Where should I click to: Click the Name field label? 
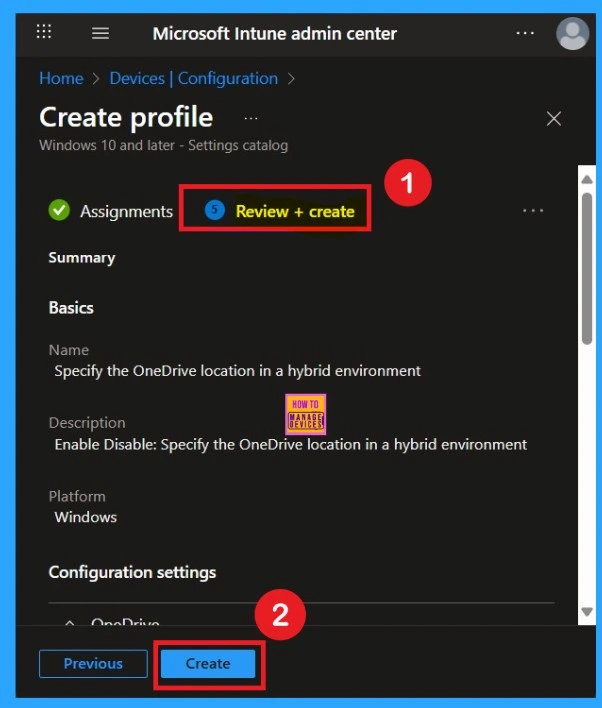tap(69, 350)
